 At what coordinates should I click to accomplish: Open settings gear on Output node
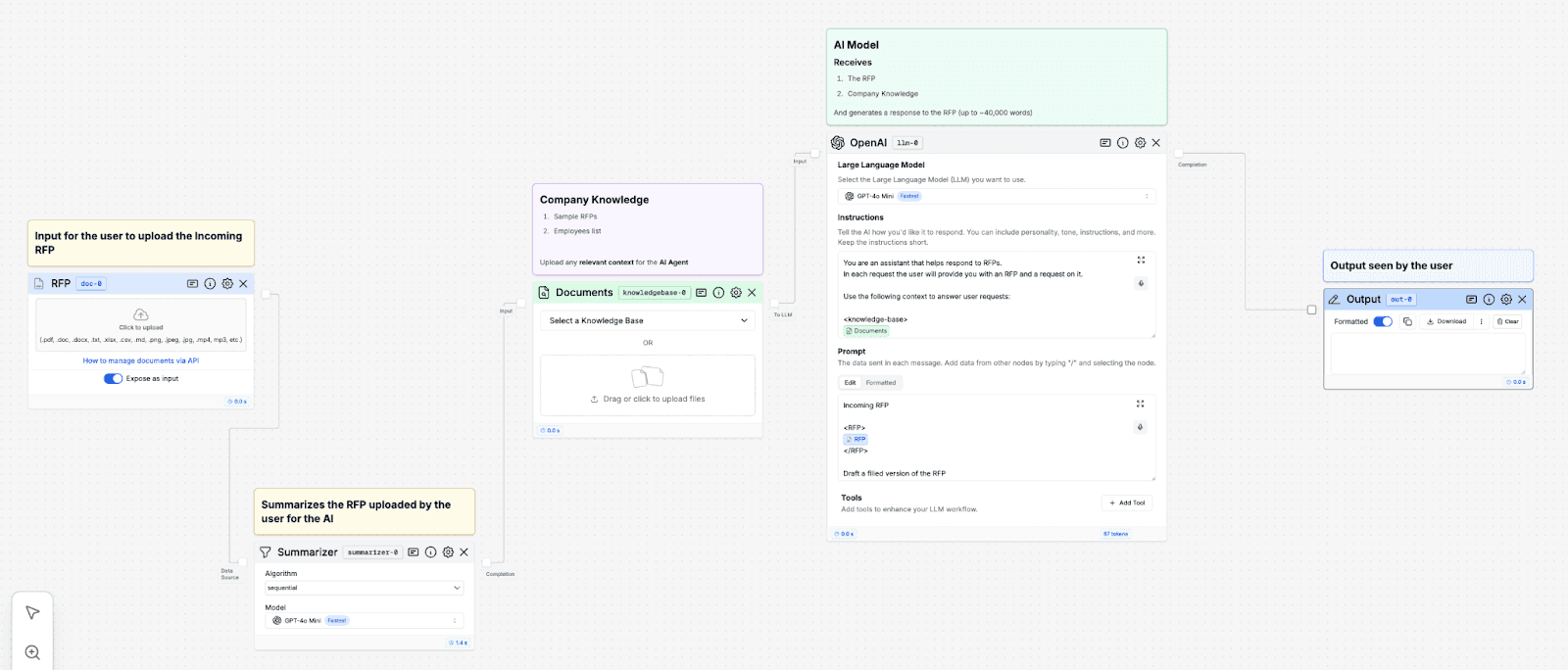(1506, 300)
